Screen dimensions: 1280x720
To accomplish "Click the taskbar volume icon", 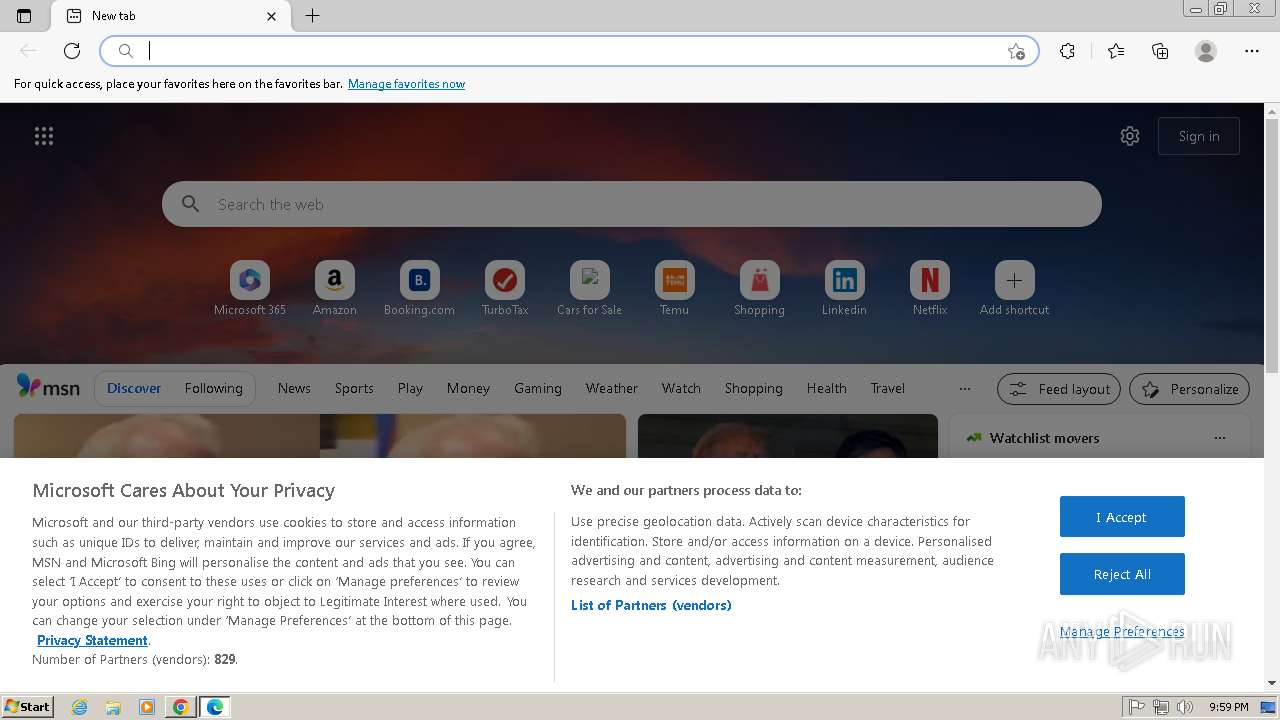I will [x=1184, y=707].
